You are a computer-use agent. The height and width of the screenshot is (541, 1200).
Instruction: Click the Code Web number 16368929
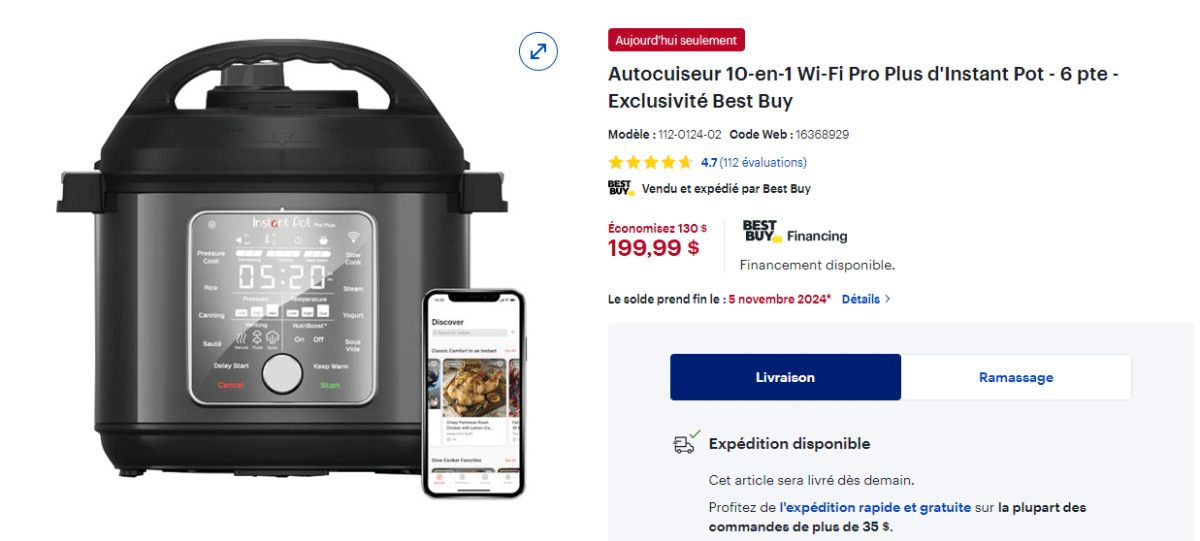(821, 134)
